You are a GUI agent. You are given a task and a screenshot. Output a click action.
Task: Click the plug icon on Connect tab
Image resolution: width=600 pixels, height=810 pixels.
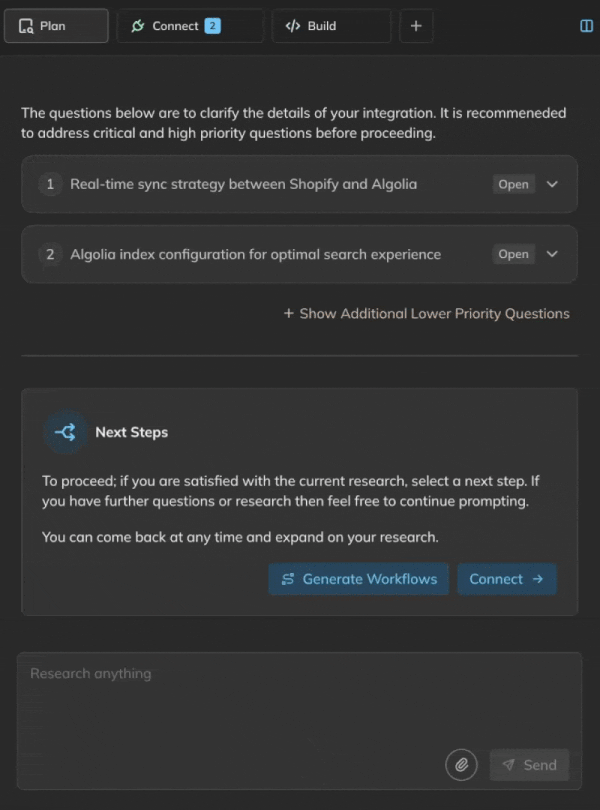(137, 26)
